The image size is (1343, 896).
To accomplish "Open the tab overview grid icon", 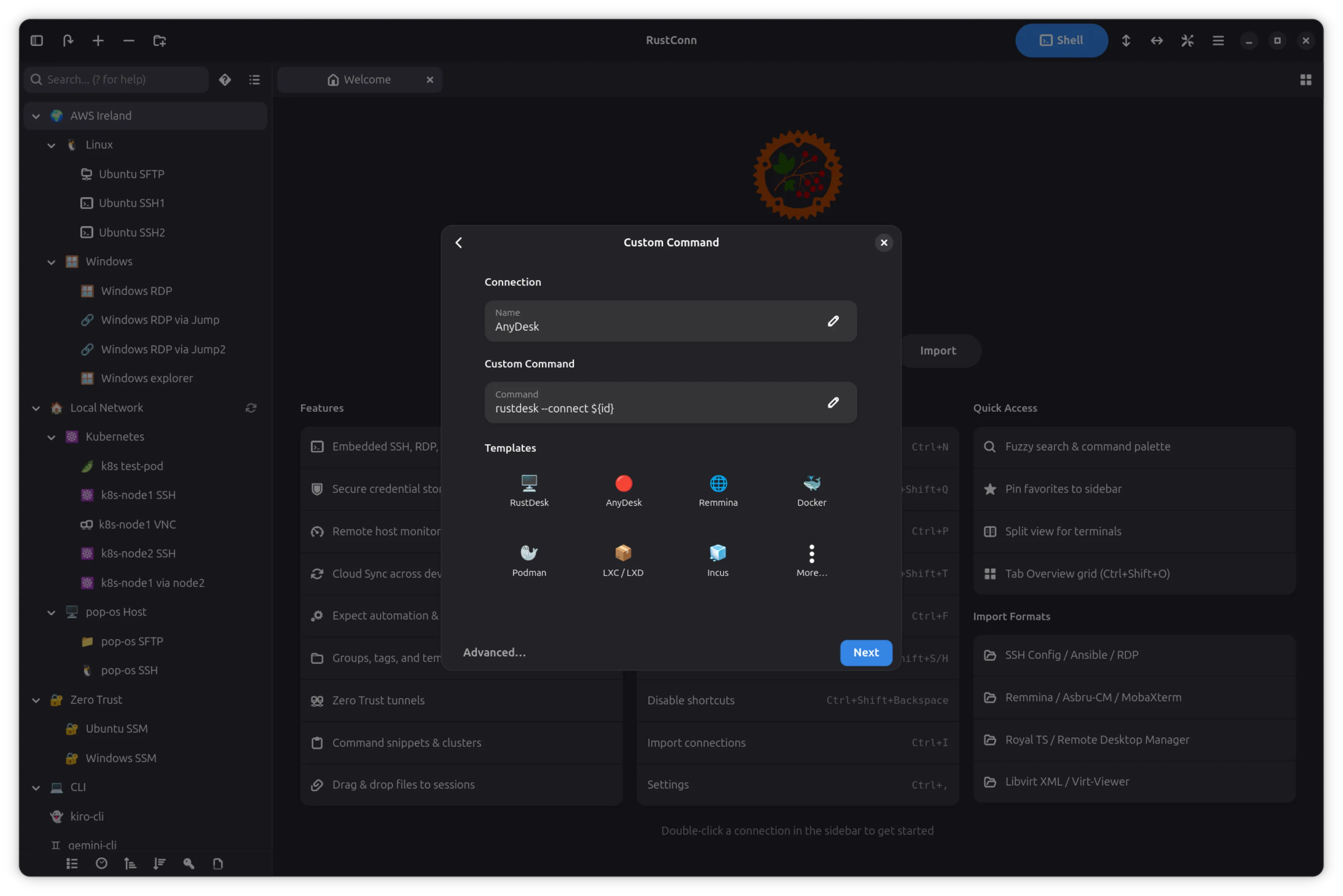I will pos(1306,80).
